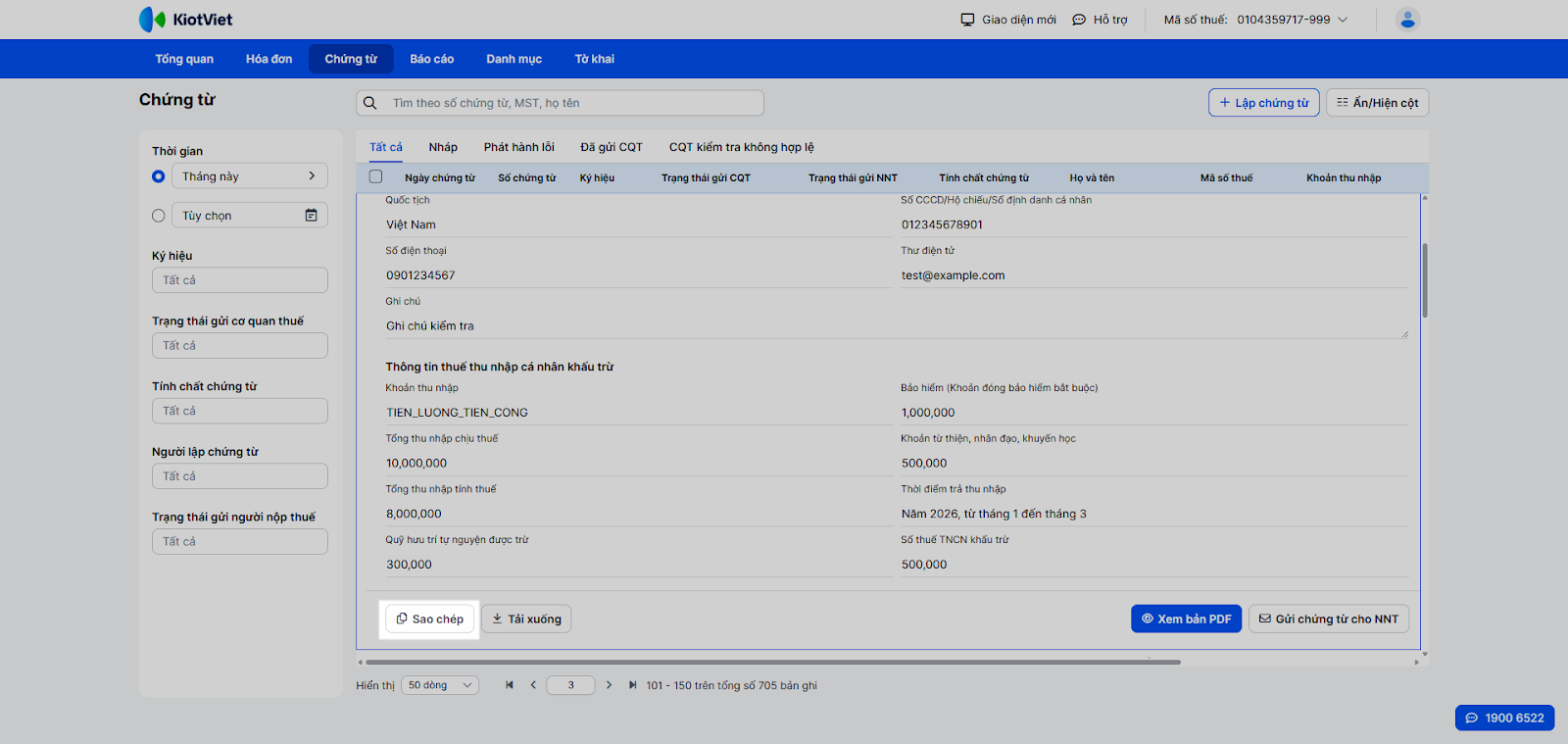Open Trạng thái gửi cơ quan thuế dropdown
This screenshot has width=1568, height=744.
coord(240,346)
